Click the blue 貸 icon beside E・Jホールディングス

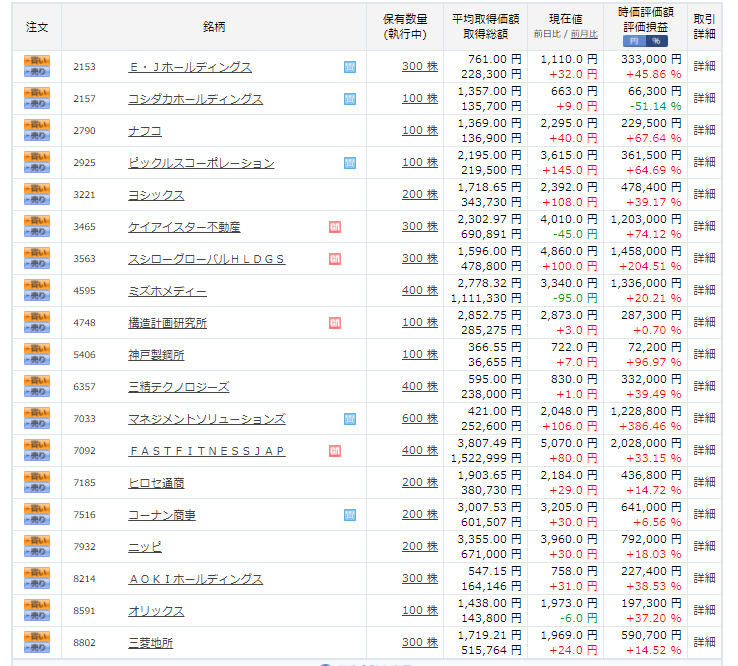(350, 67)
